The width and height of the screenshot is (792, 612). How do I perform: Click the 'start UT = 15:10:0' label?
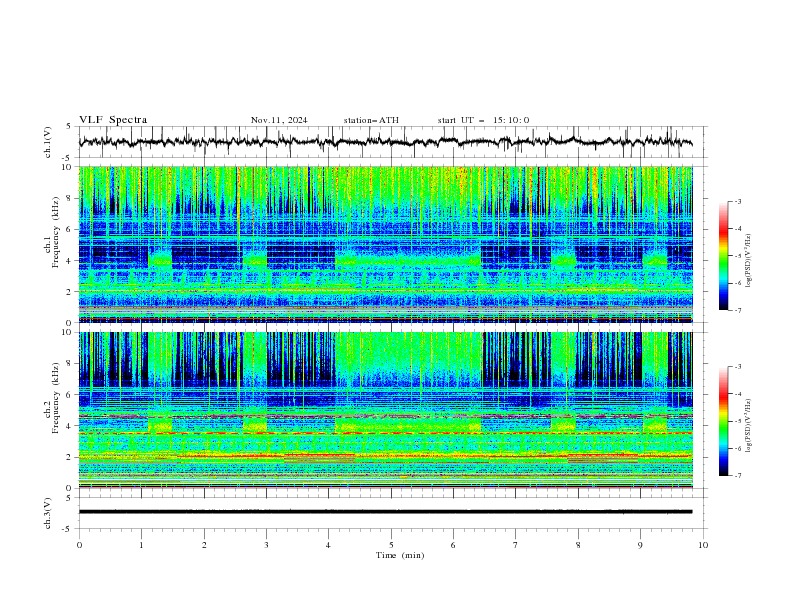tap(483, 120)
